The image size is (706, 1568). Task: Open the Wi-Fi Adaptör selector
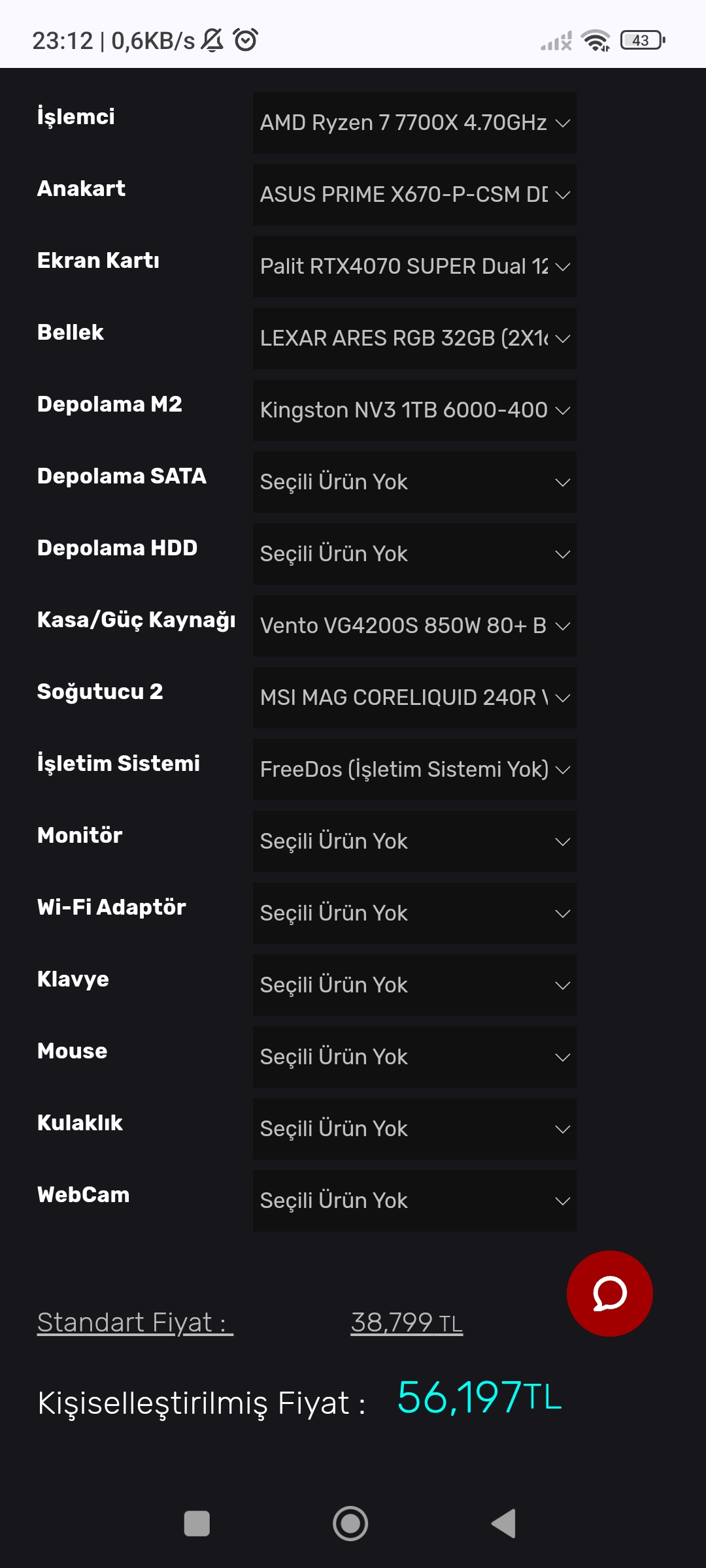tap(414, 913)
